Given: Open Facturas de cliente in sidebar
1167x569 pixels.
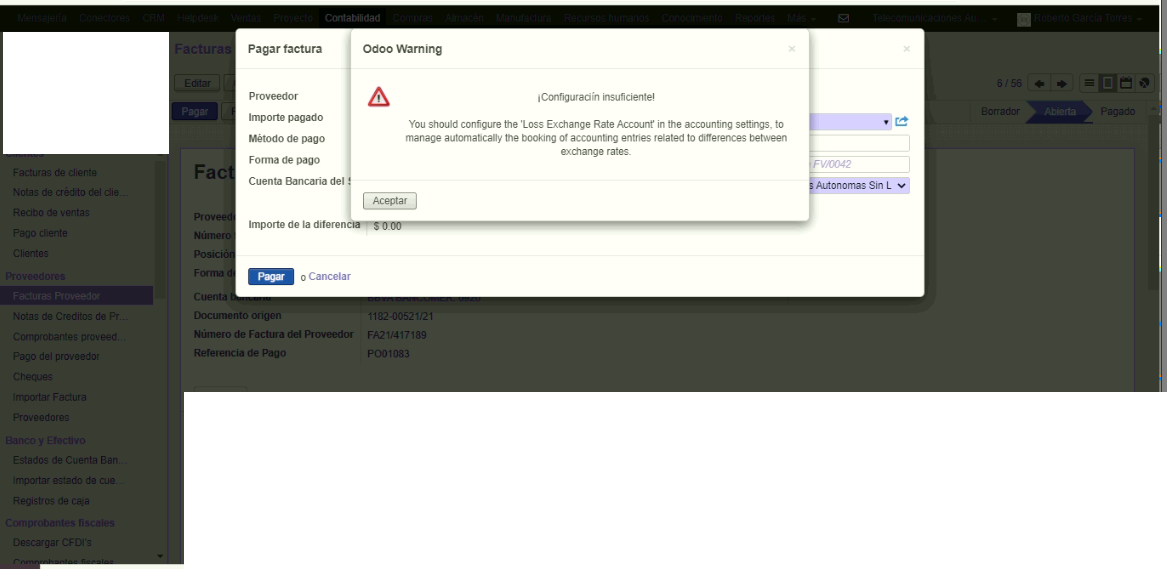Looking at the screenshot, I should click(x=55, y=173).
